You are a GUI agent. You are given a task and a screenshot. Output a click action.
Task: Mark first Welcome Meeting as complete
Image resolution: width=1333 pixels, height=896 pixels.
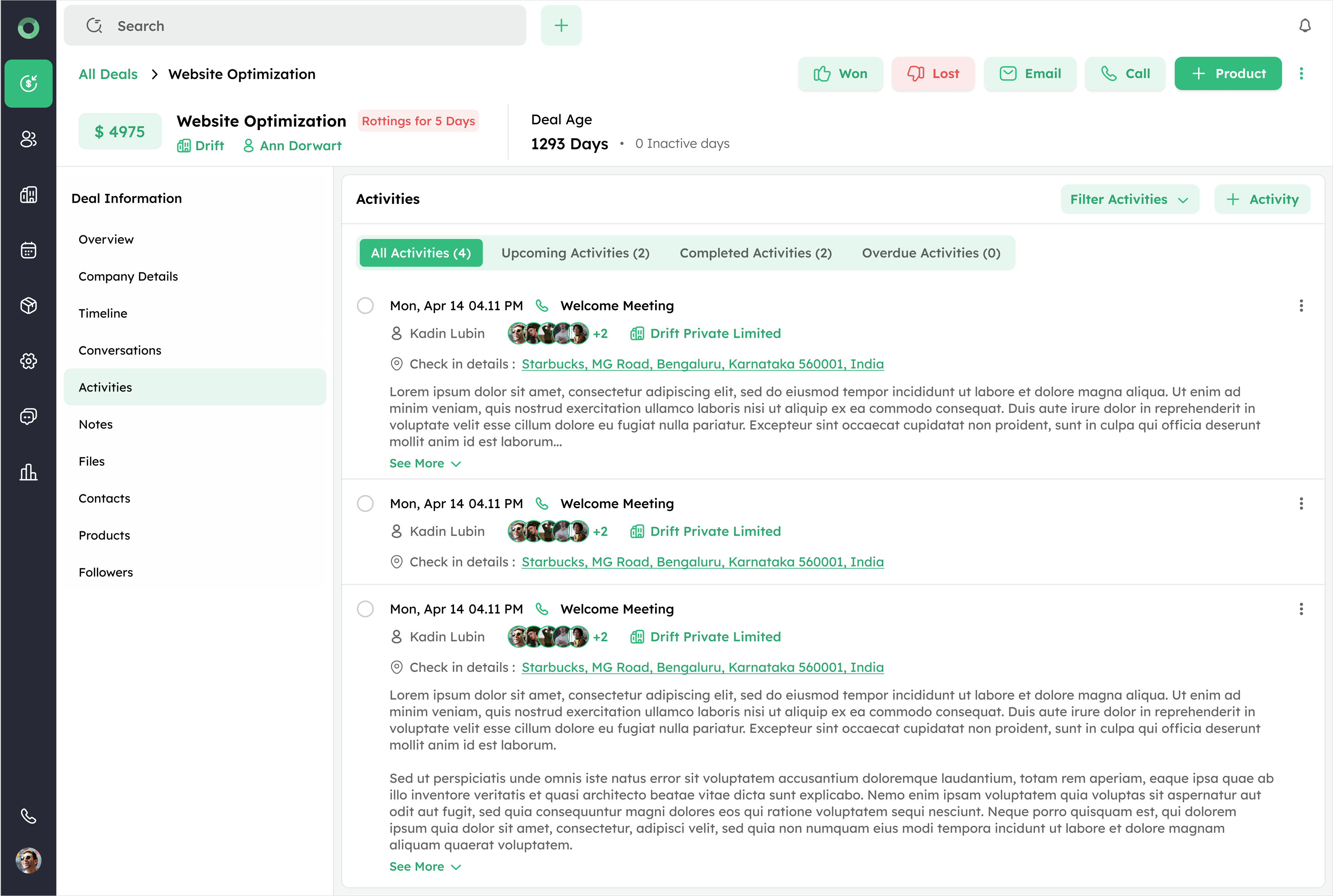(x=365, y=306)
